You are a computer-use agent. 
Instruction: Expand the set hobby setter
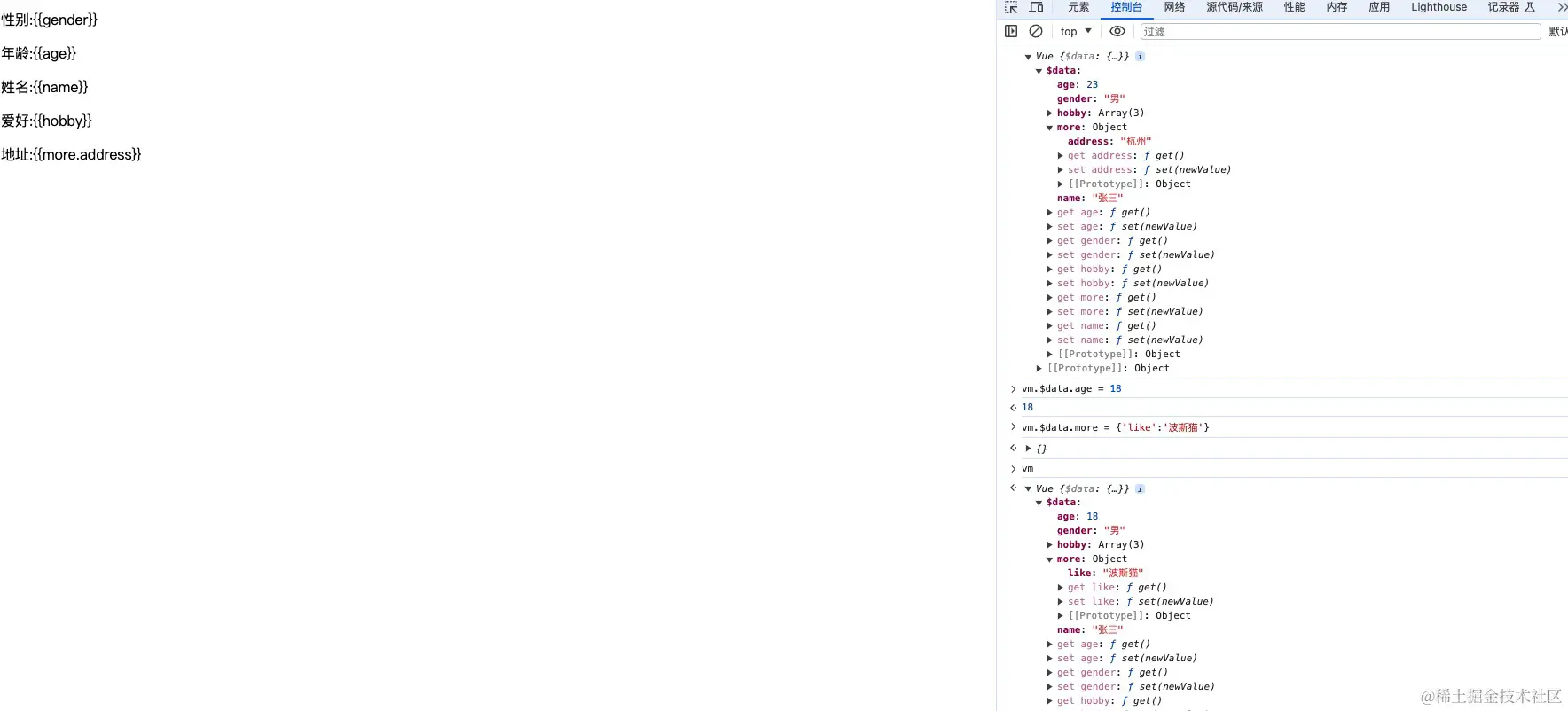(x=1050, y=284)
